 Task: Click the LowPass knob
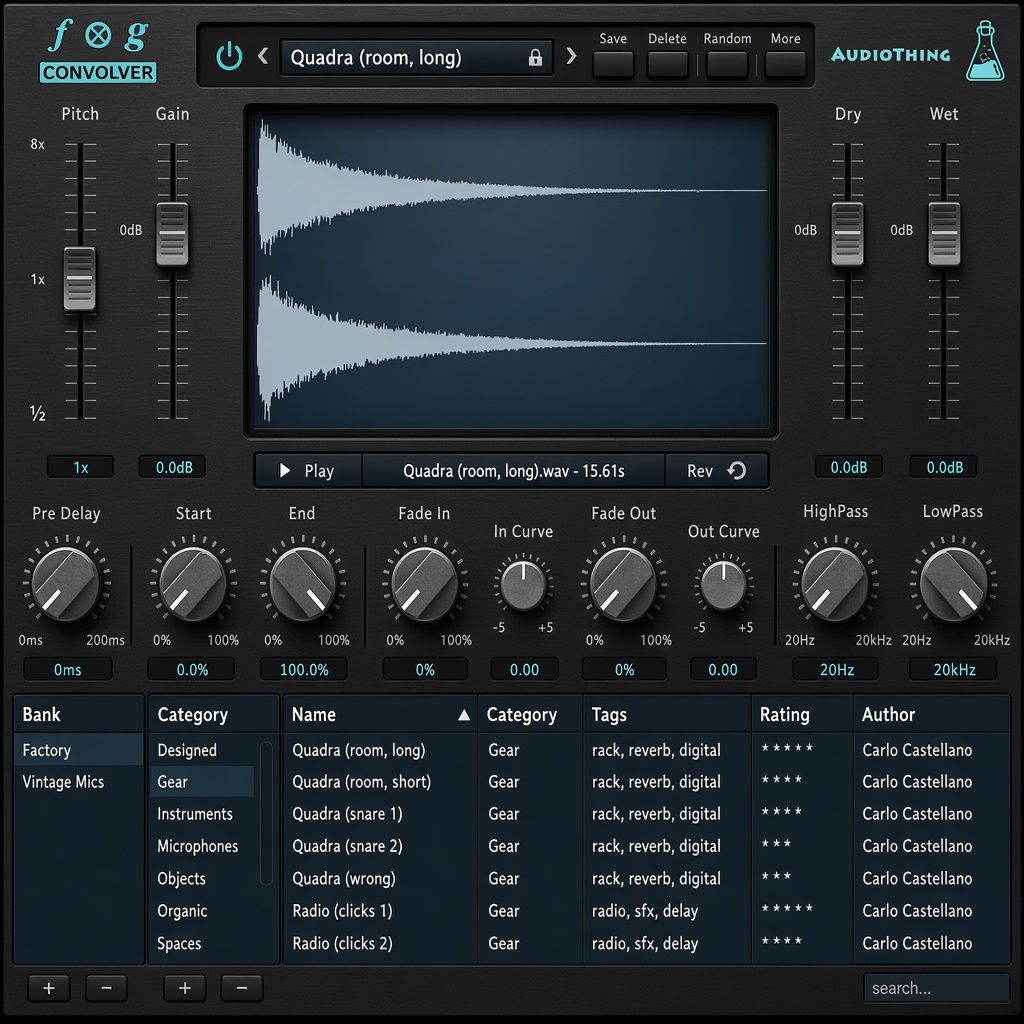[x=953, y=584]
